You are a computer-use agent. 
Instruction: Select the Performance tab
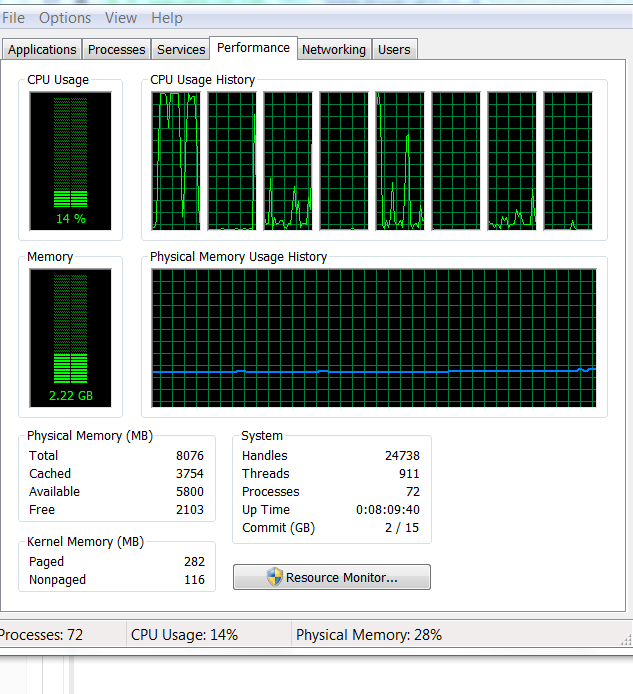pos(253,48)
